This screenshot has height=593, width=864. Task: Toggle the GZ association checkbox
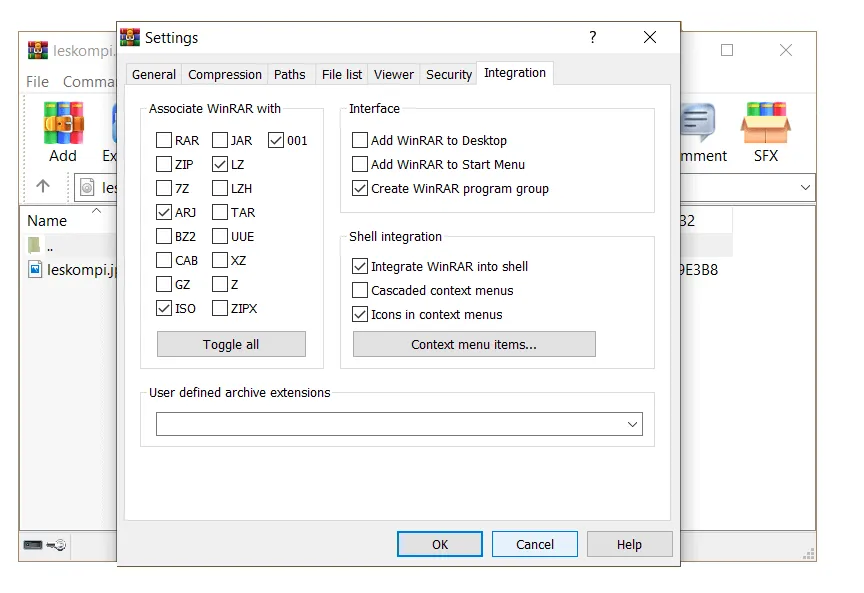[164, 284]
